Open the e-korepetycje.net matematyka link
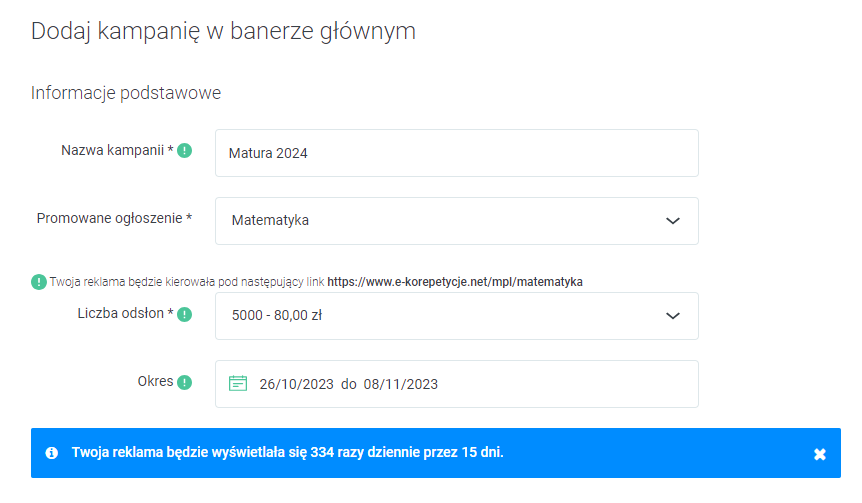The image size is (862, 503). [455, 282]
